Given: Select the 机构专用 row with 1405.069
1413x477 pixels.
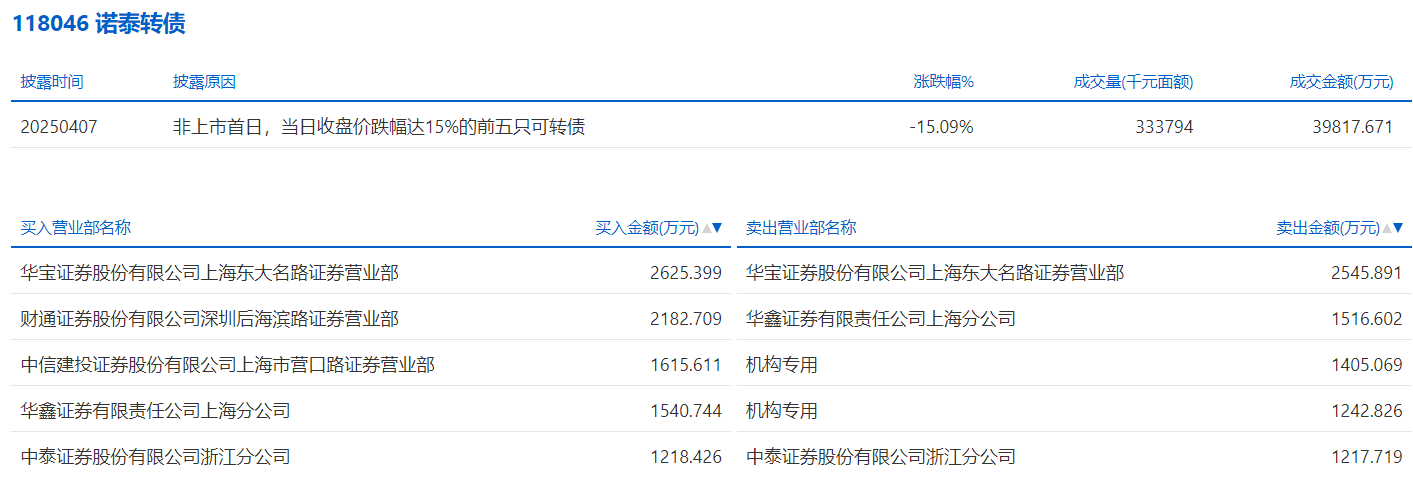Looking at the screenshot, I should [x=782, y=365].
